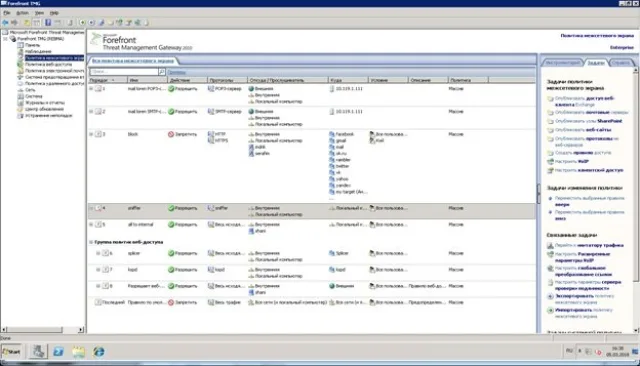Click the move-selected-rules-down arrow icon
Image resolution: width=640 pixels, height=366 pixels.
tap(550, 212)
